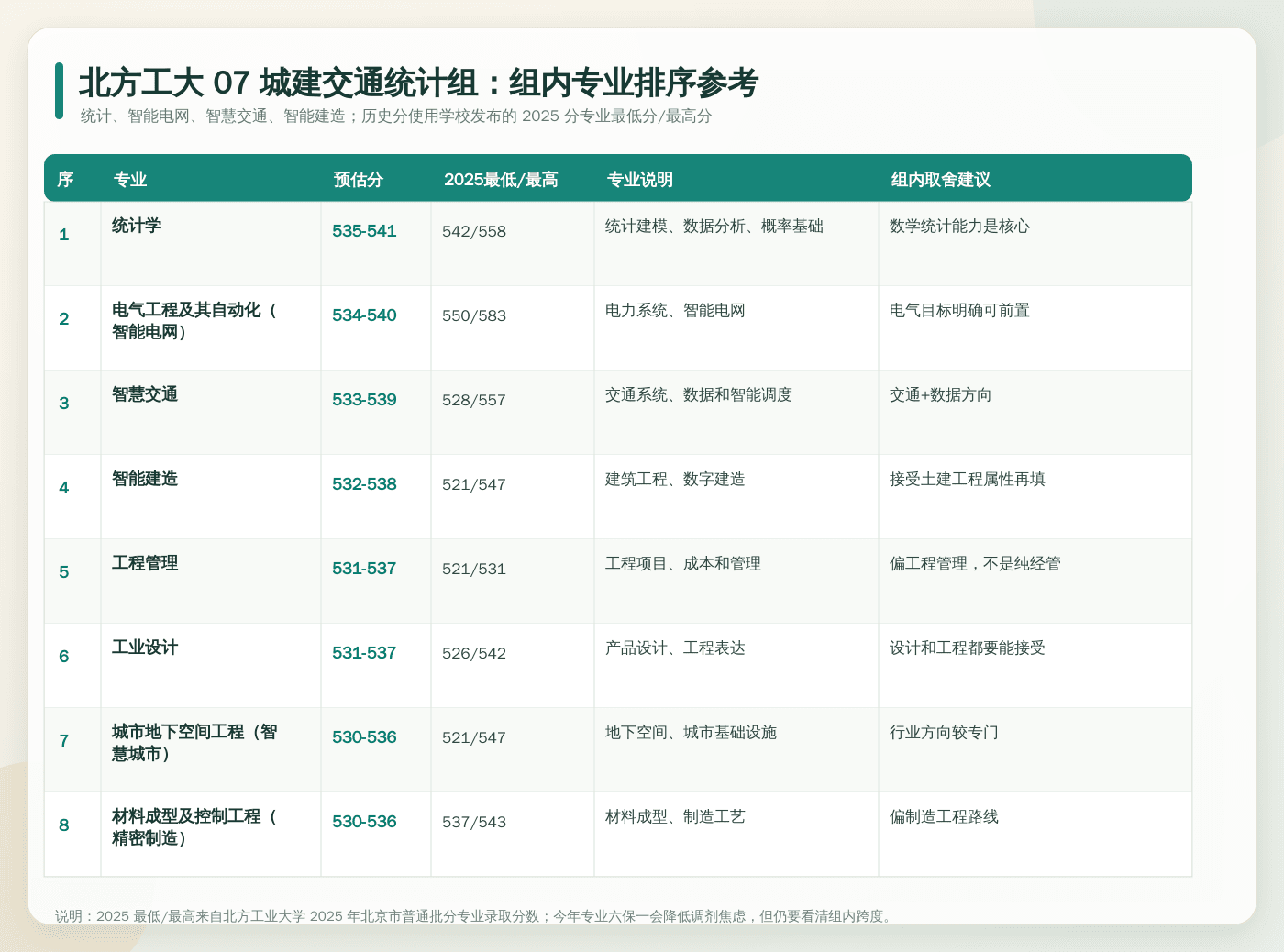The width and height of the screenshot is (1284, 952).
Task: Click advice 偏制造工程路线
Action: click(944, 817)
